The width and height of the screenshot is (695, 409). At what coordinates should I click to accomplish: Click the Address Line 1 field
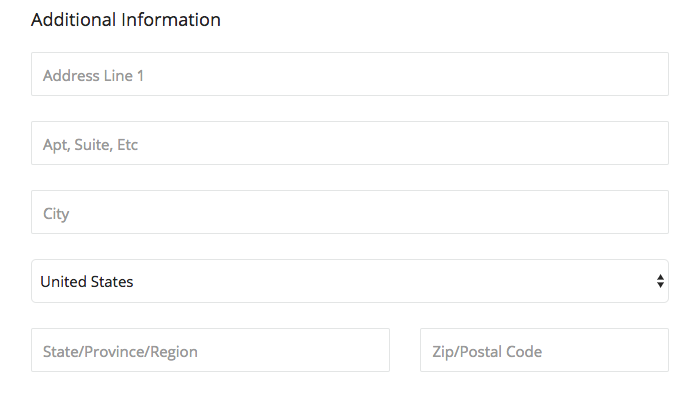pos(349,74)
